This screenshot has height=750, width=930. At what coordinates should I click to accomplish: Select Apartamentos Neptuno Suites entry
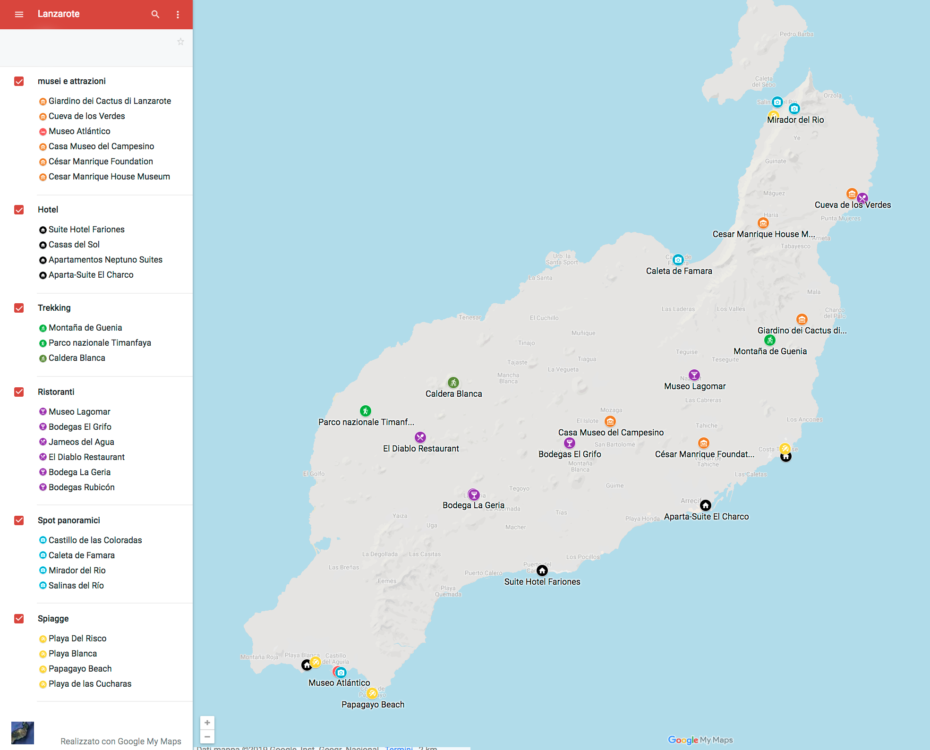pyautogui.click(x=106, y=260)
